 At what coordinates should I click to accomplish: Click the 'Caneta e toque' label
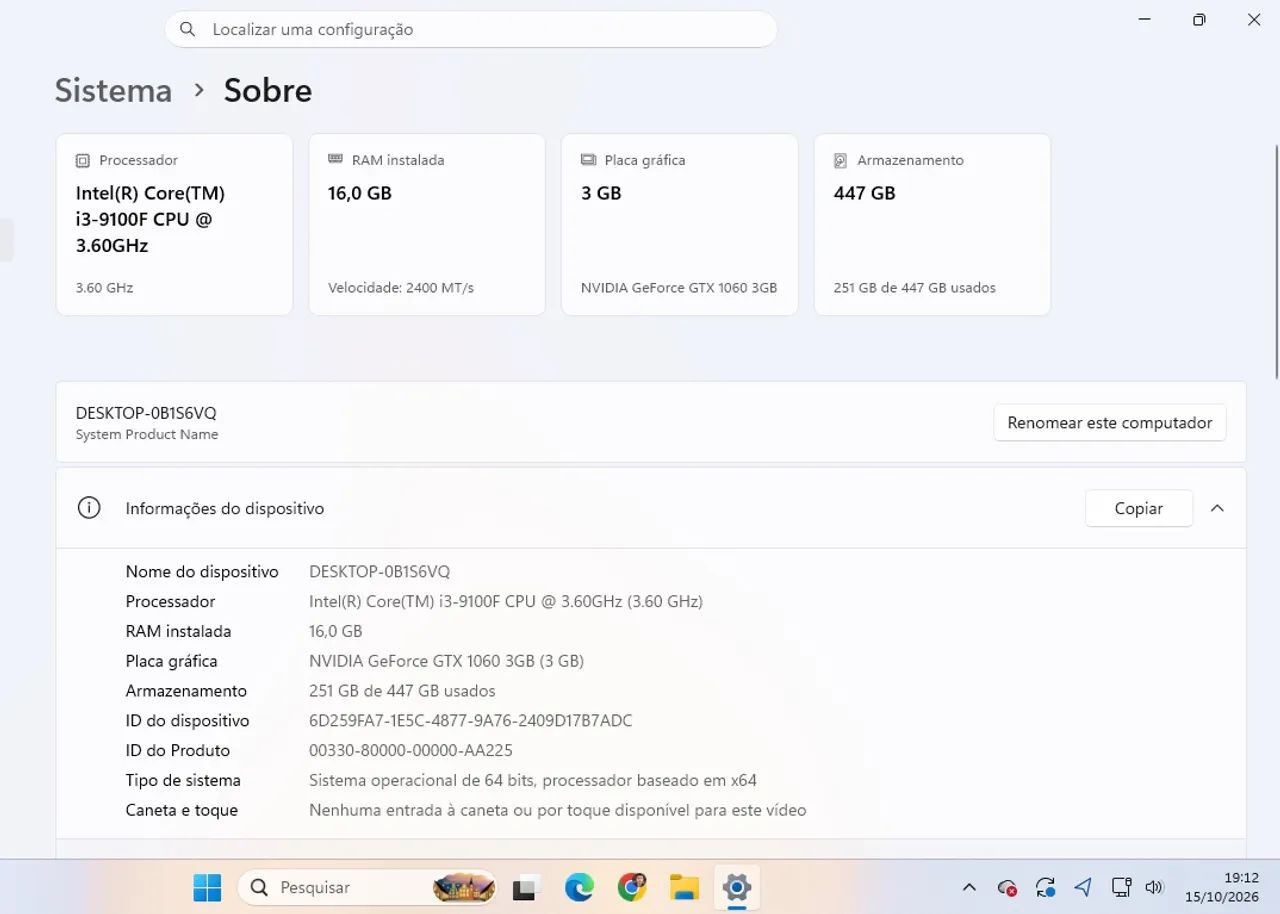point(182,810)
